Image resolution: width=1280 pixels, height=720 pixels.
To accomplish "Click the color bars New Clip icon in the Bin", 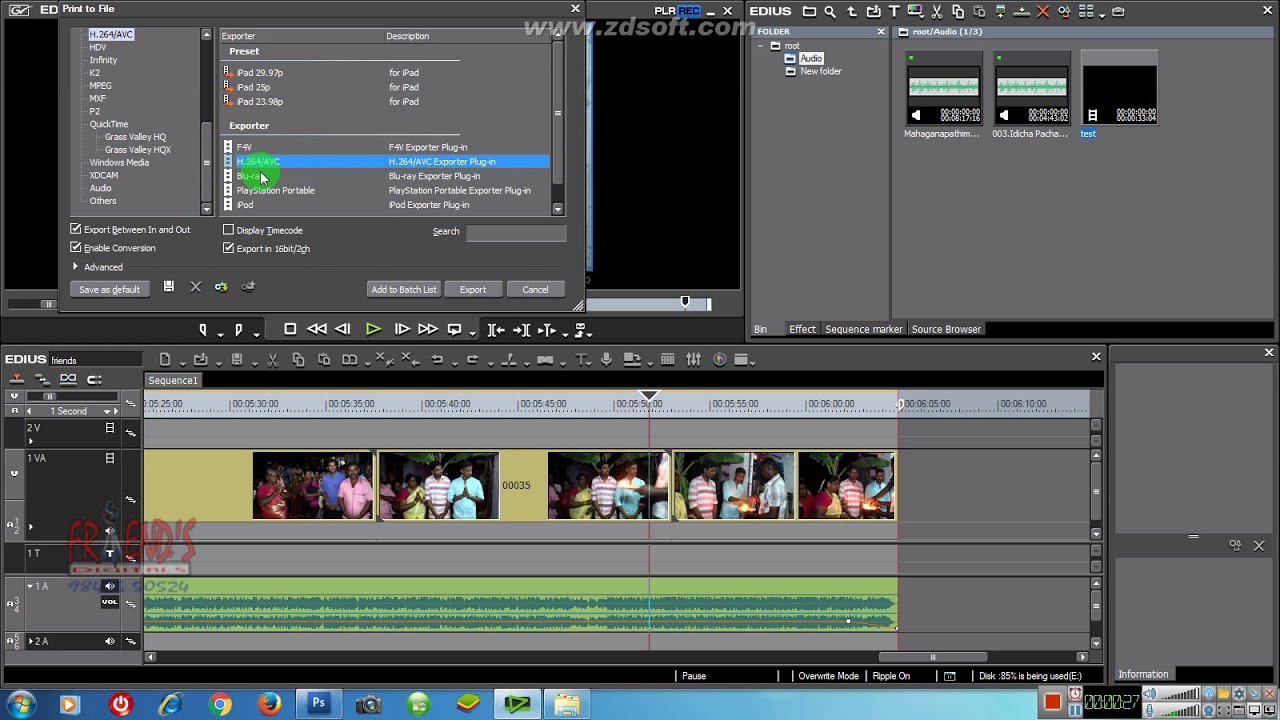I will pyautogui.click(x=916, y=12).
